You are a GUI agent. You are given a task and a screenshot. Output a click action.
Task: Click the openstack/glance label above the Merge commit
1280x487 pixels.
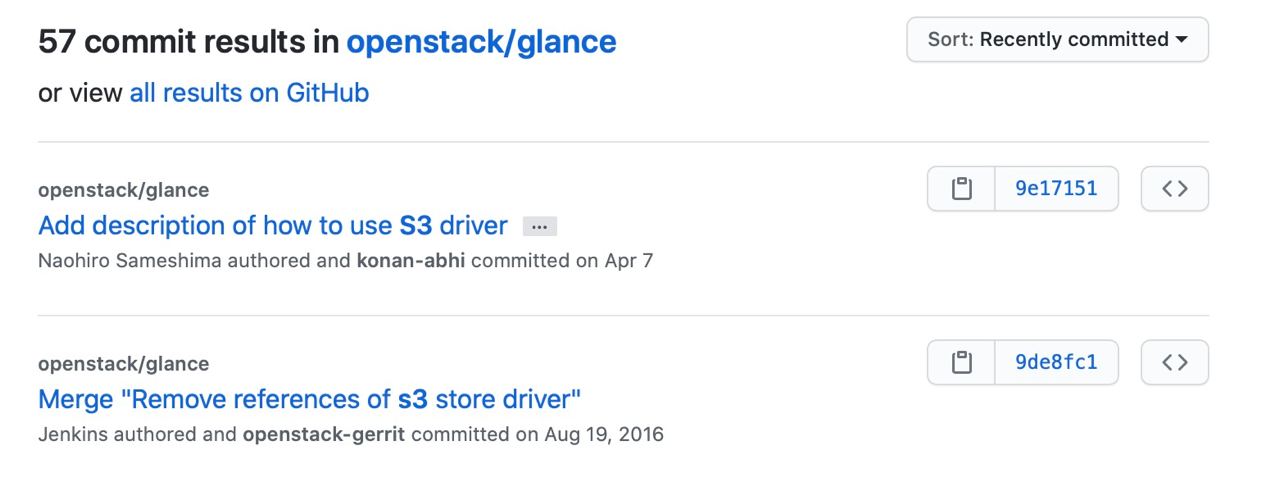[x=123, y=364]
